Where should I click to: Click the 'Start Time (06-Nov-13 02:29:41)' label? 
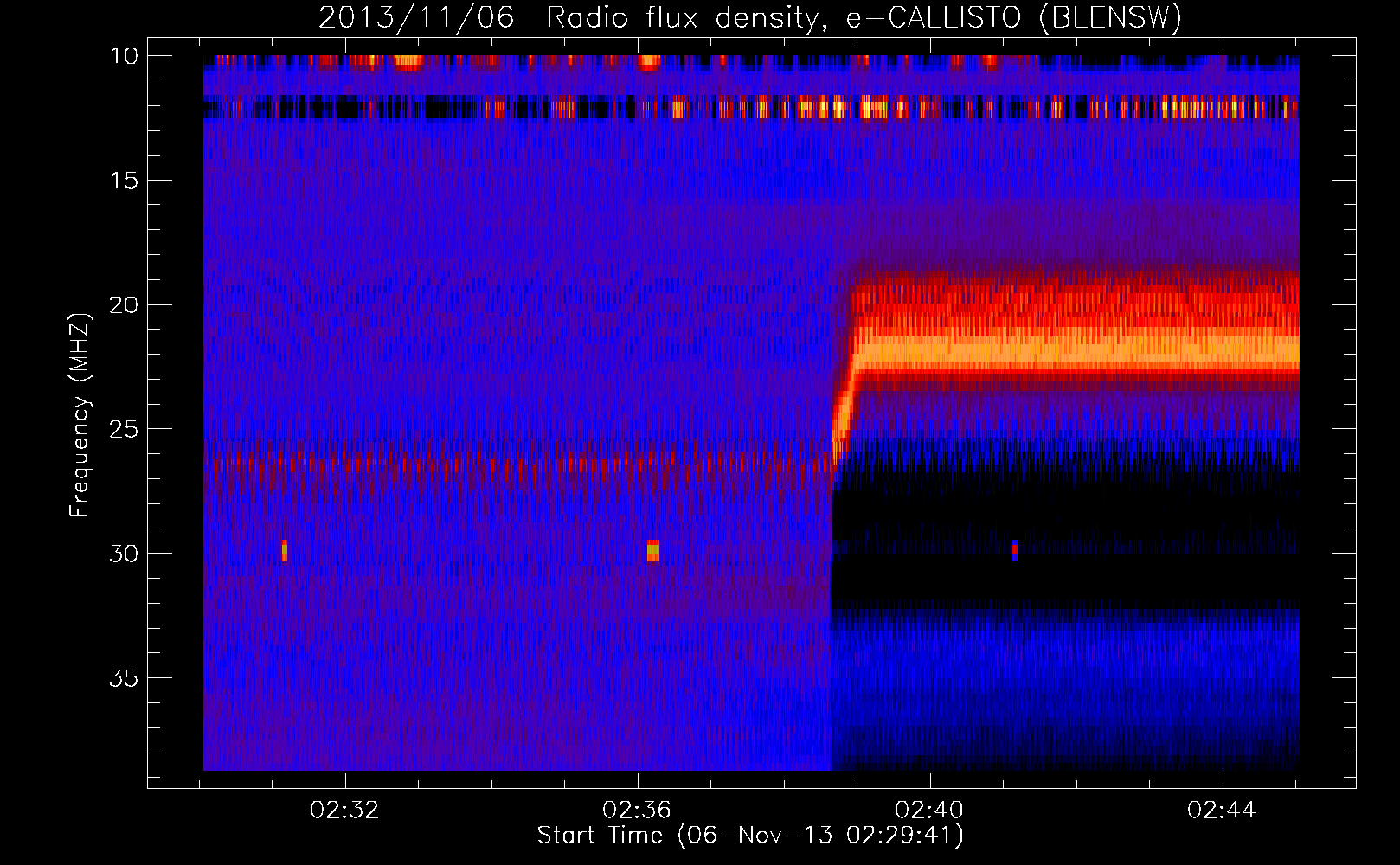click(x=750, y=836)
